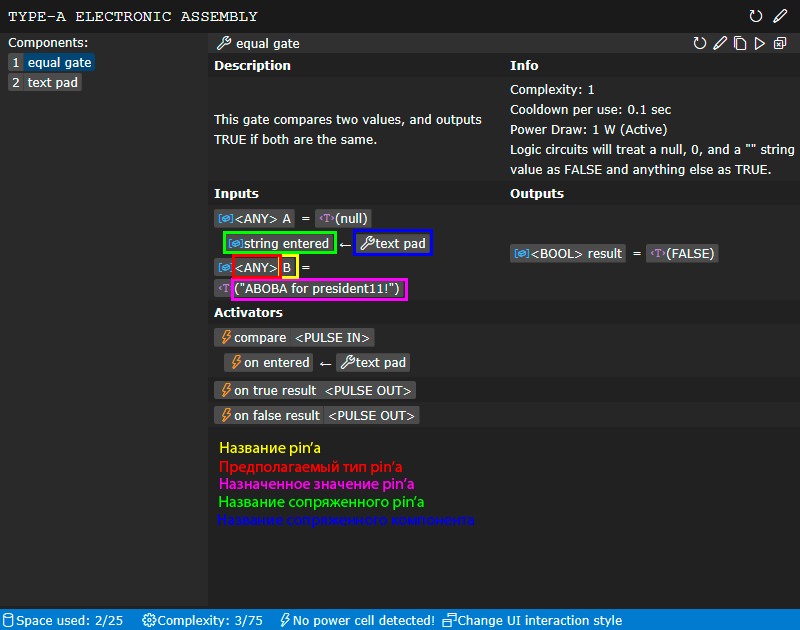Click the equal gate pencil rename icon
800x630 pixels.
point(720,43)
